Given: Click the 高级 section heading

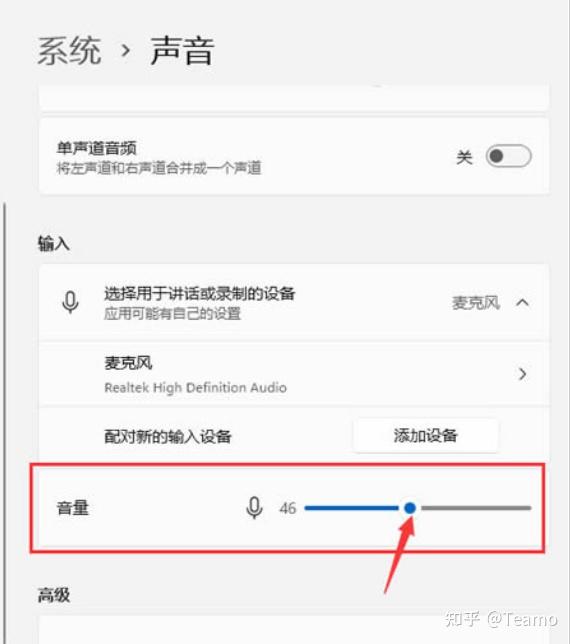Looking at the screenshot, I should click(54, 595).
